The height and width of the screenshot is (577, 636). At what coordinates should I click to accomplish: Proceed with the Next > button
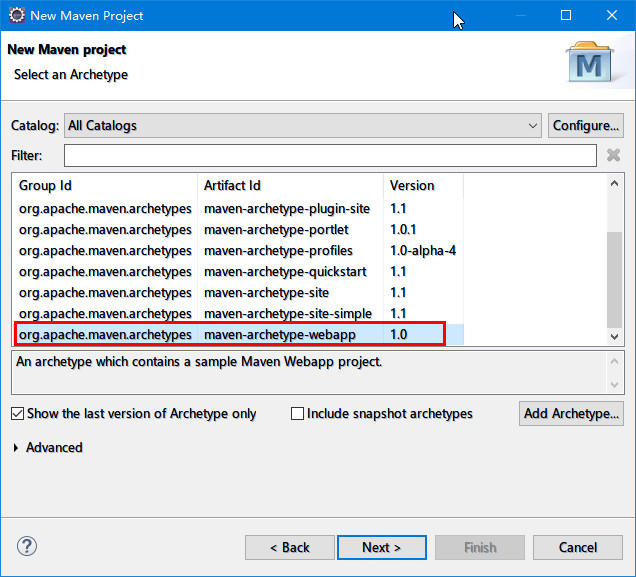coord(382,547)
